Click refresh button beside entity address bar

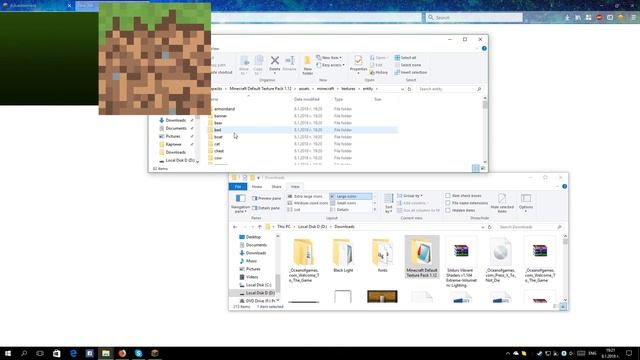(x=409, y=89)
